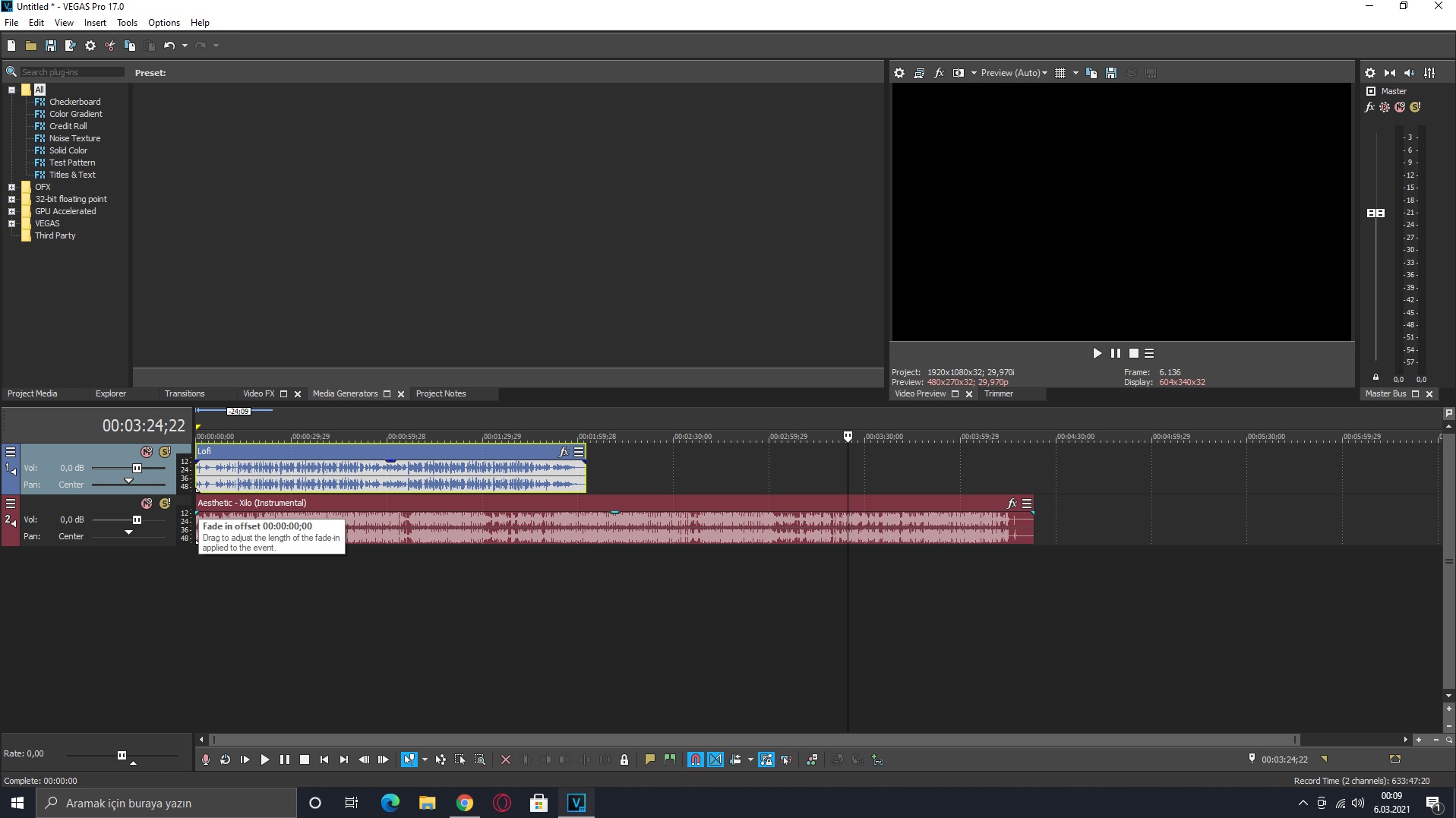Save the project with the floppy disk icon
This screenshot has width=1456, height=818.
51,46
